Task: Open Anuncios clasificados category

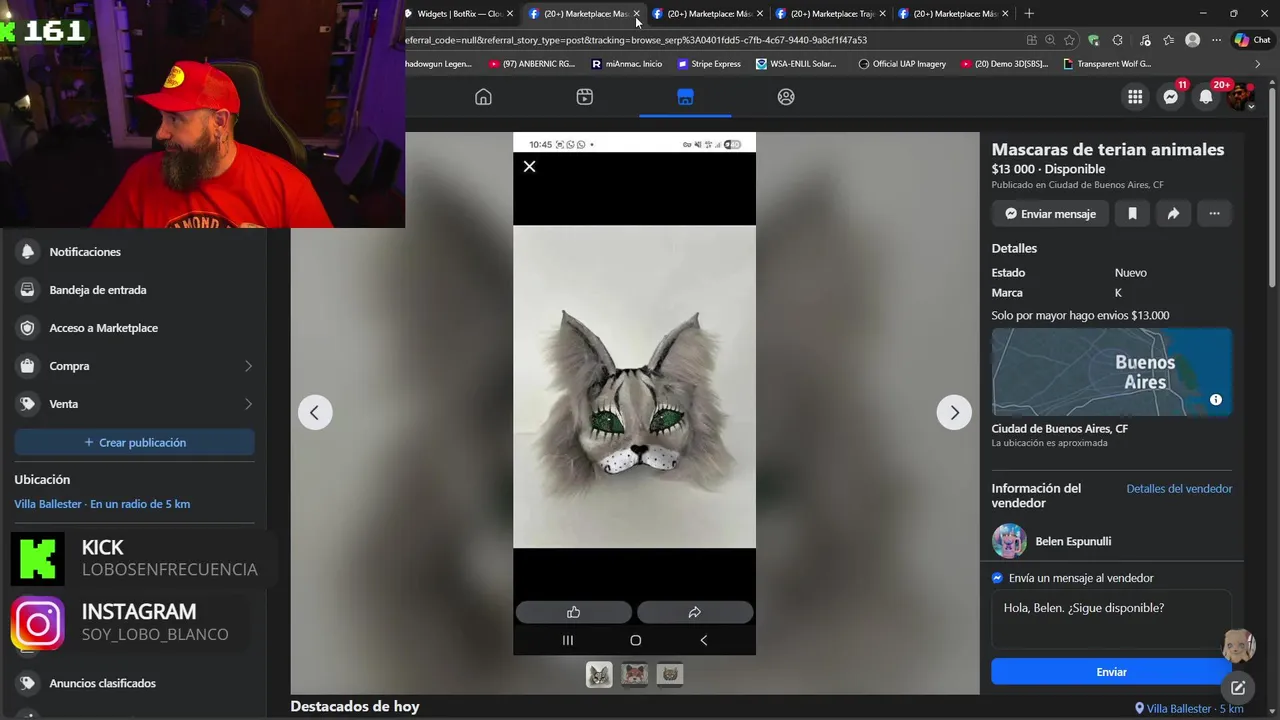Action: point(134,683)
